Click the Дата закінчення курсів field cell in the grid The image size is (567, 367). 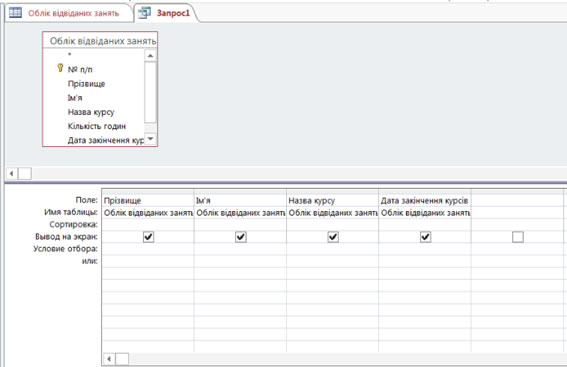point(425,200)
